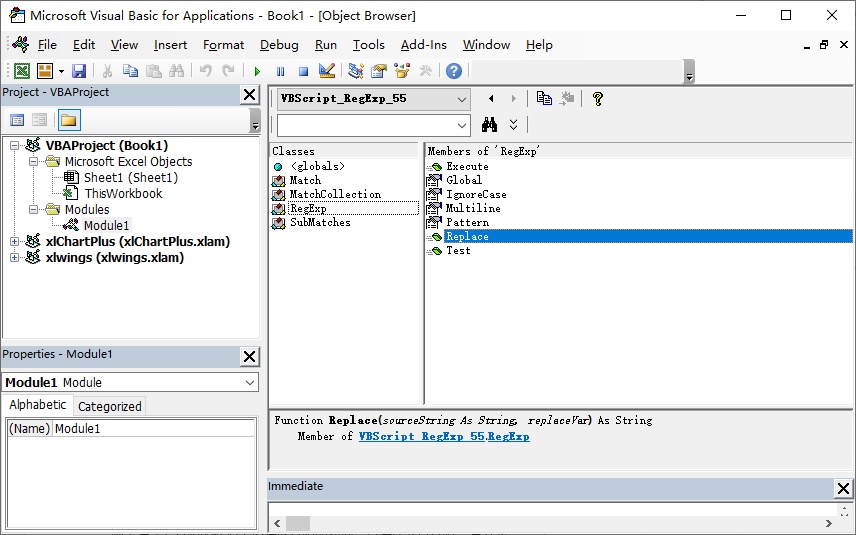Screen dimensions: 856x535
Task: Select Module1 in the project tree
Action: (x=106, y=225)
